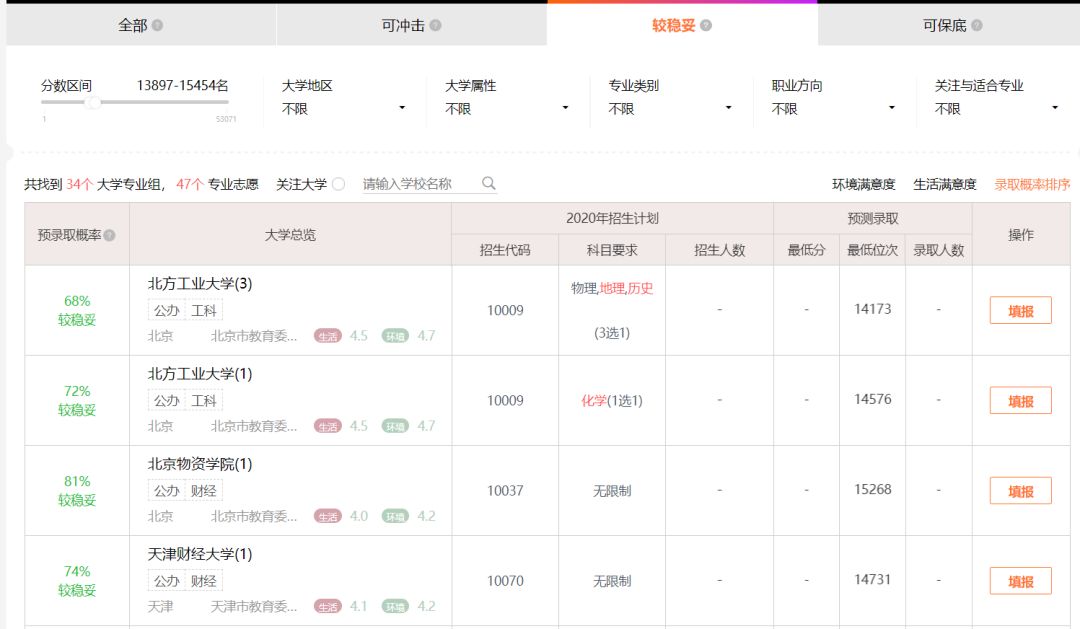
Task: Click 最低位次 value 14731
Action: [x=873, y=580]
